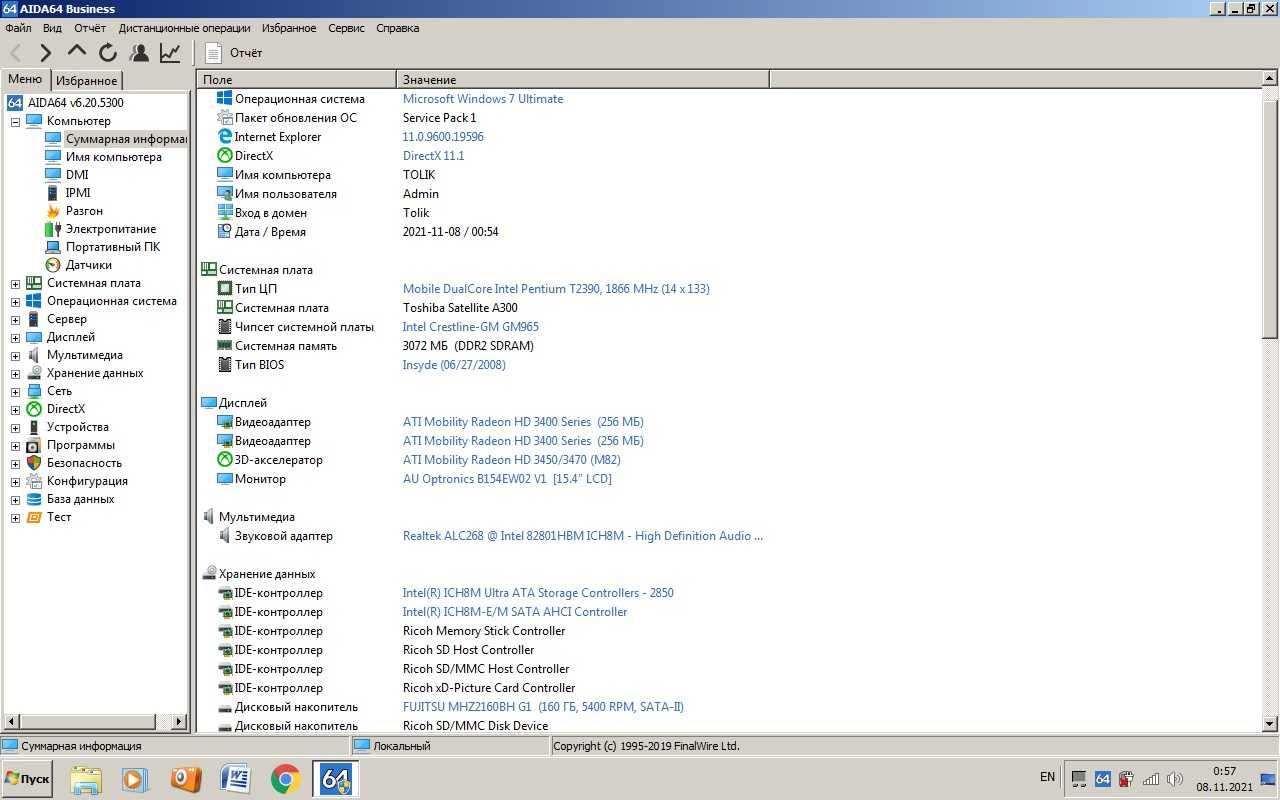Viewport: 1280px width, 800px height.
Task: Click main list vertical scrollbar down arrow
Action: [x=1270, y=723]
